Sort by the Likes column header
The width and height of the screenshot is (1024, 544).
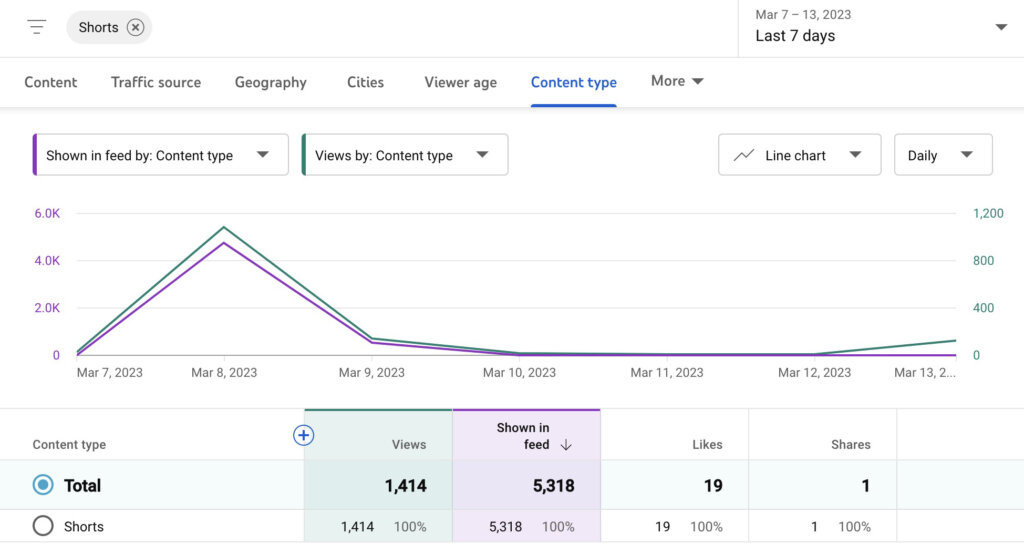(x=707, y=444)
